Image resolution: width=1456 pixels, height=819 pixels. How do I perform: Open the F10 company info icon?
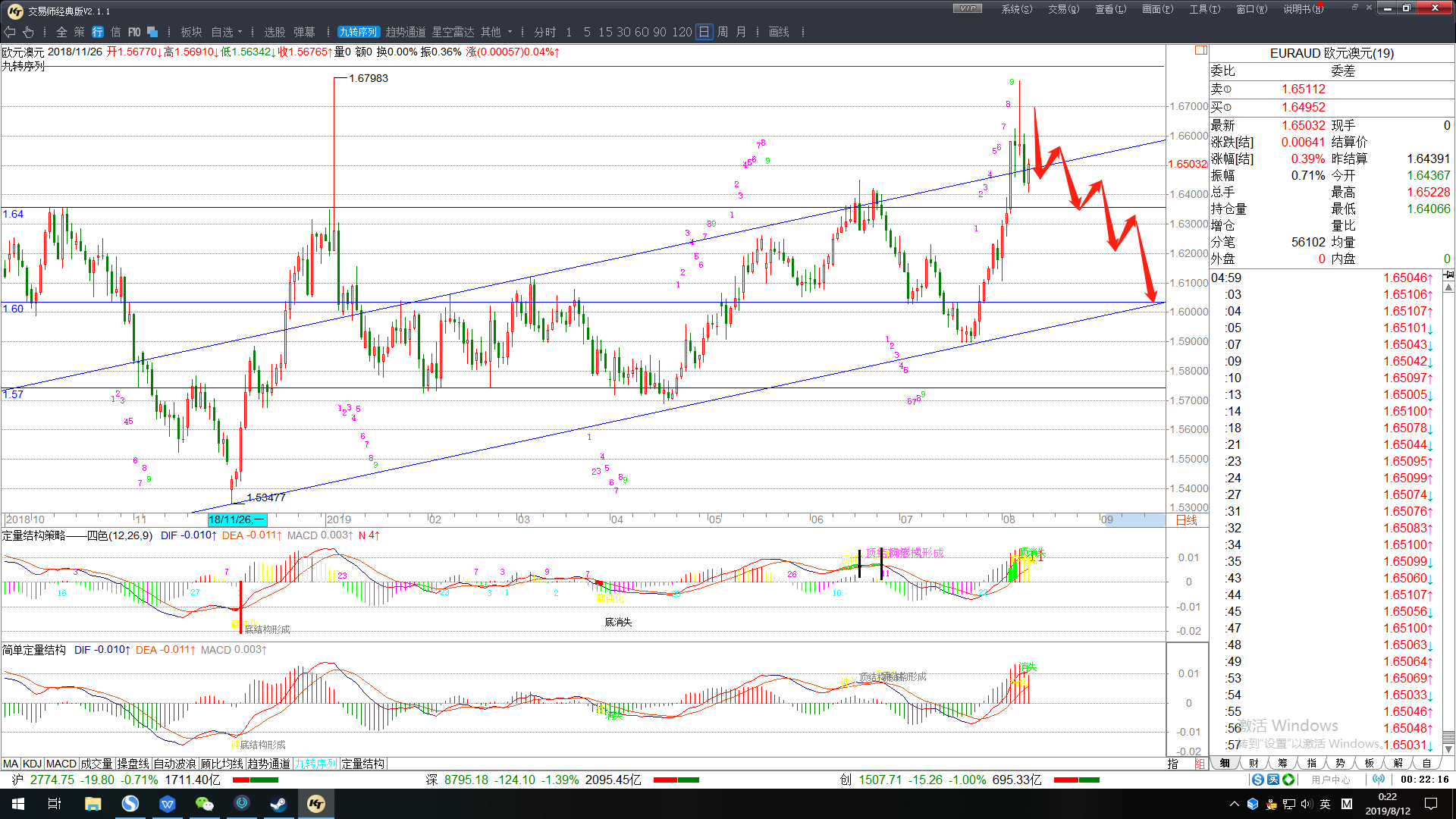[134, 32]
